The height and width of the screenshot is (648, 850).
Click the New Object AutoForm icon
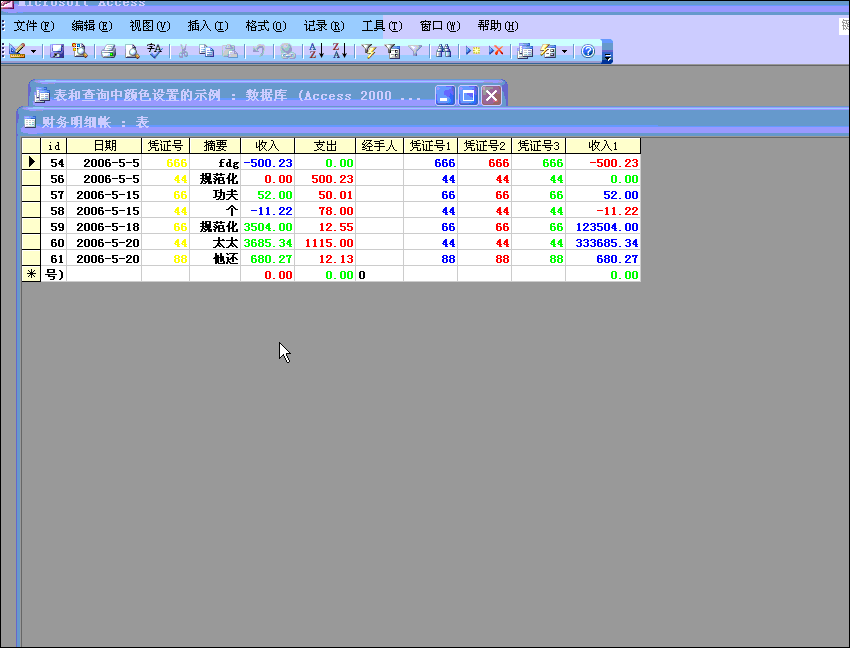click(548, 51)
